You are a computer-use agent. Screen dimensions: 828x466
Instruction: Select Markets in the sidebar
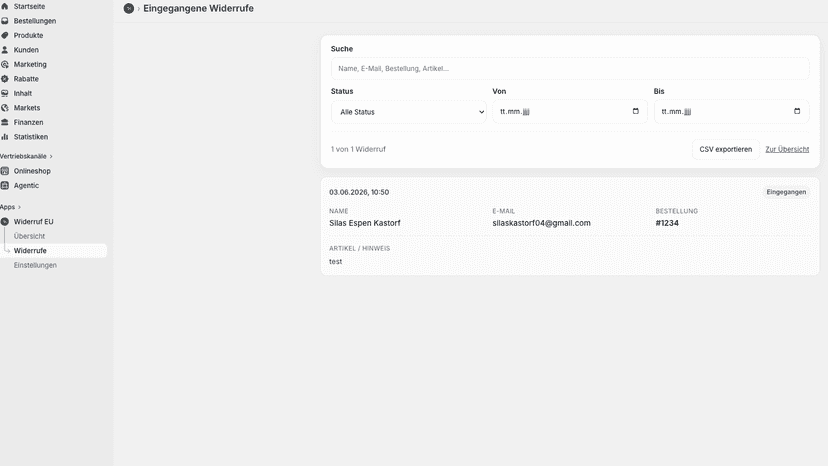pos(27,108)
